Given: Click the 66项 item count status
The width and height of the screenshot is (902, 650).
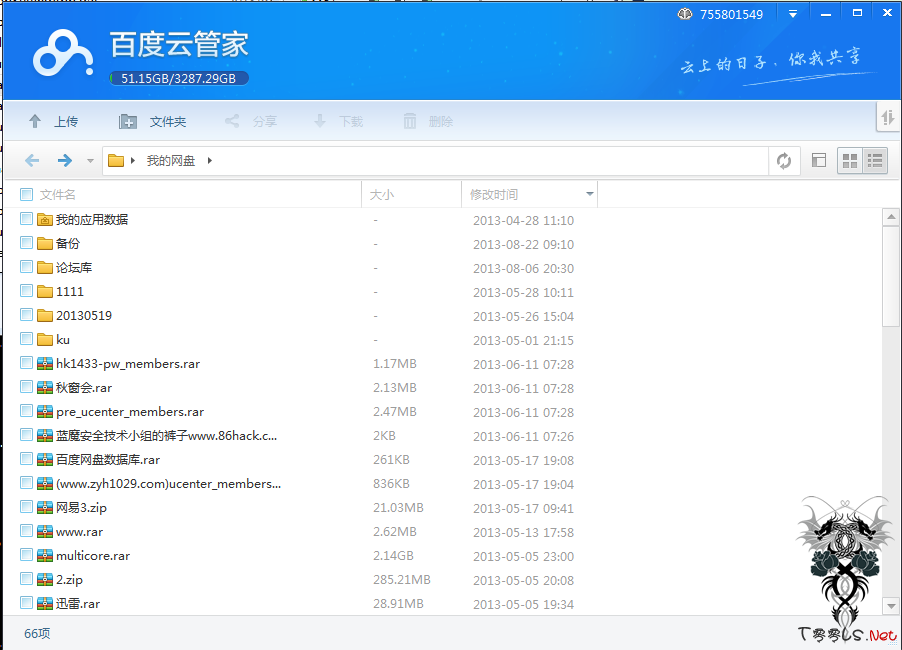Looking at the screenshot, I should (37, 633).
